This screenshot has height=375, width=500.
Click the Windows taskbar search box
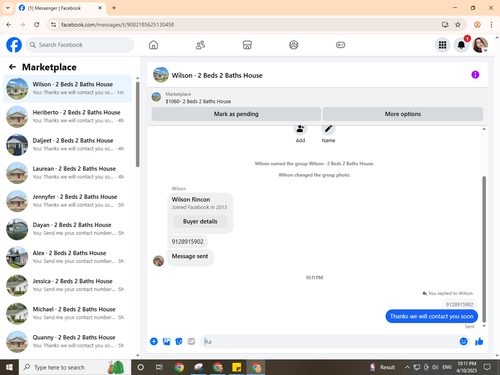[x=75, y=367]
